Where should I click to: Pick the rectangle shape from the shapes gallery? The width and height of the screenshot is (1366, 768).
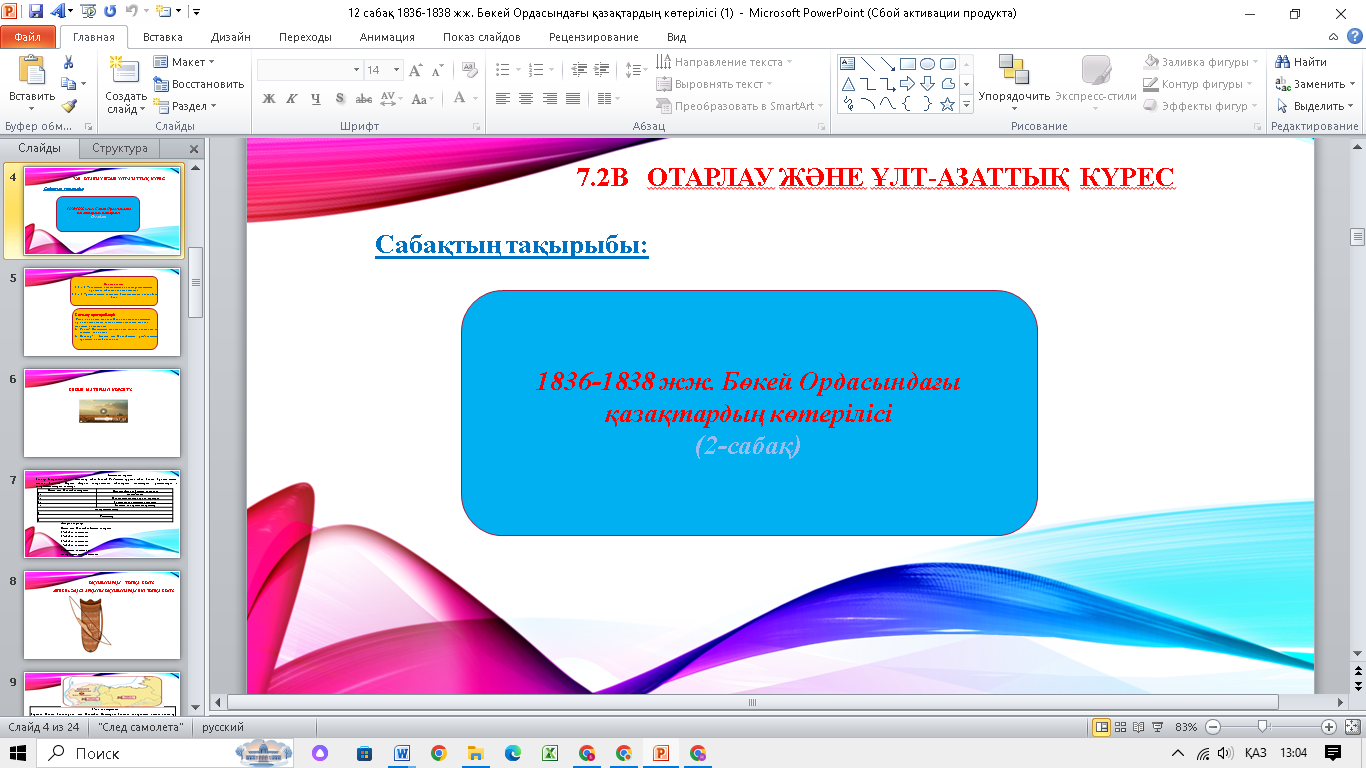908,64
